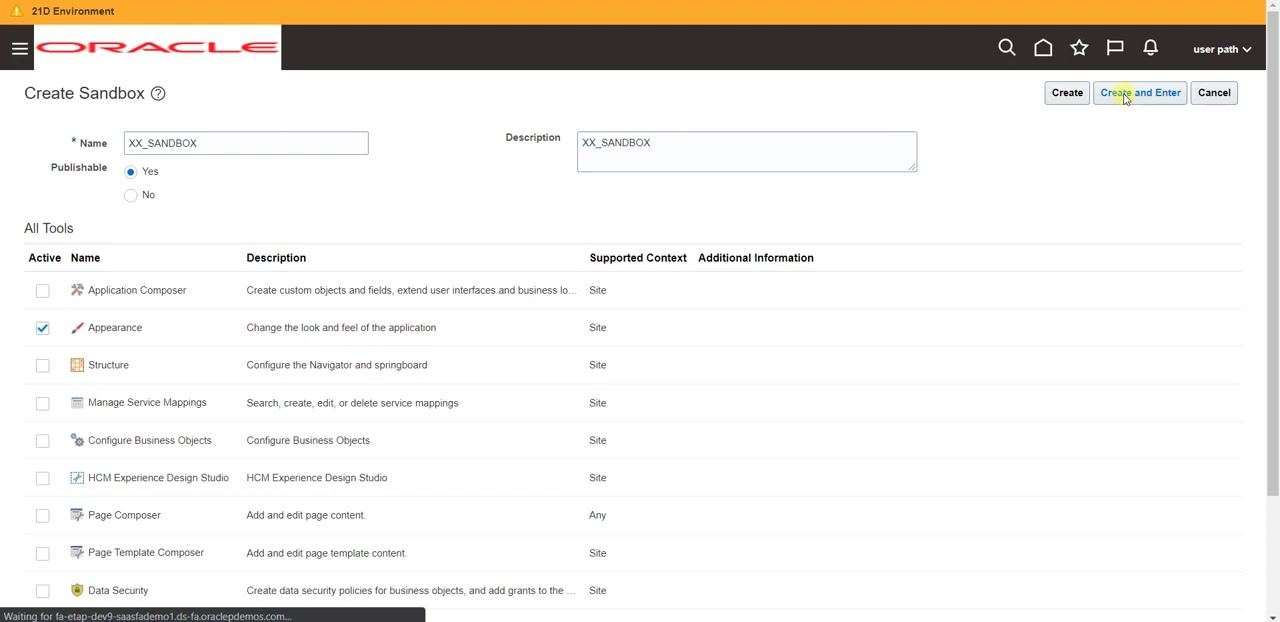Click the Name column header
The width and height of the screenshot is (1280, 622).
(85, 258)
